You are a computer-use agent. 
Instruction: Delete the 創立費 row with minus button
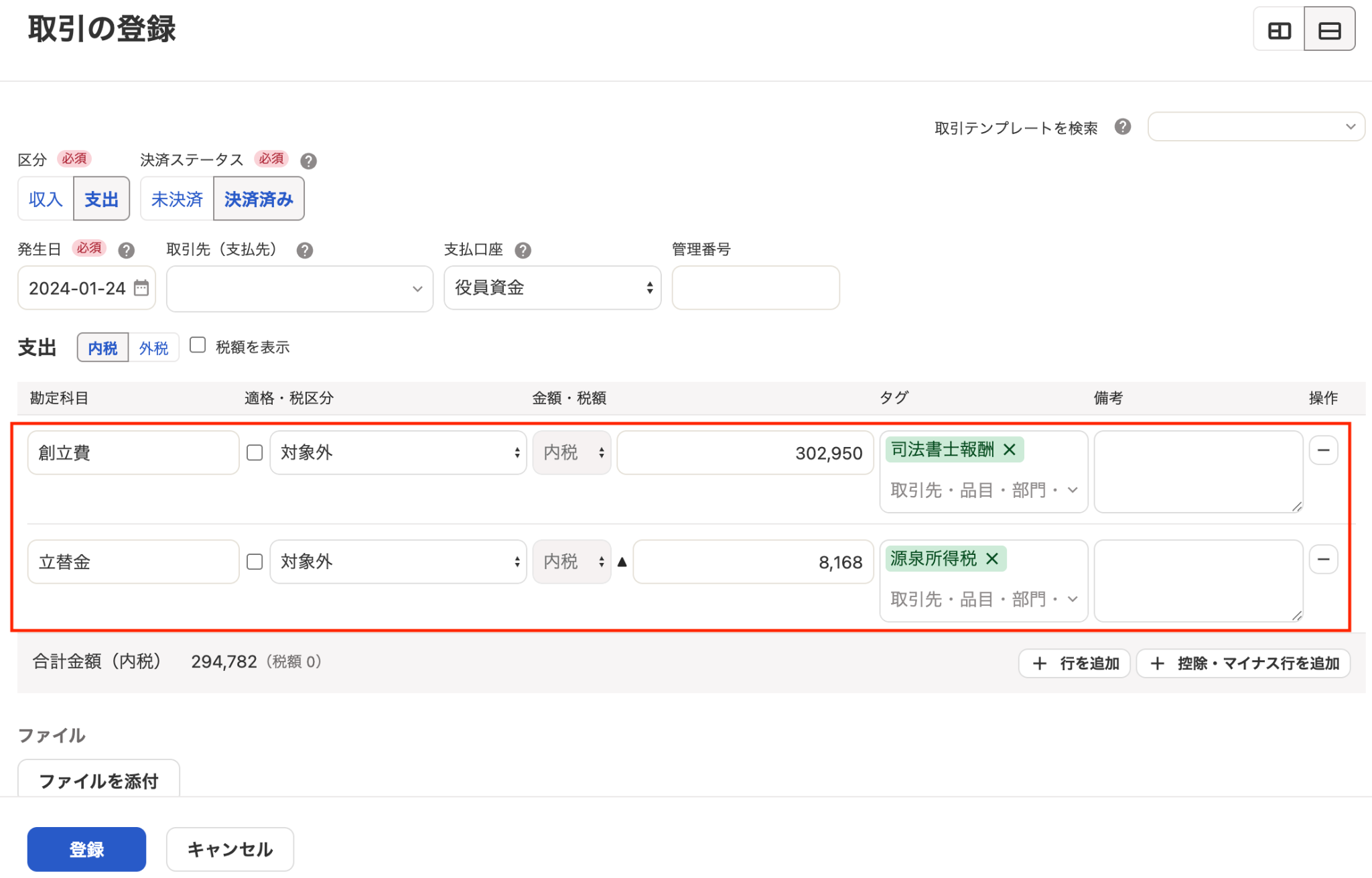pos(1323,450)
